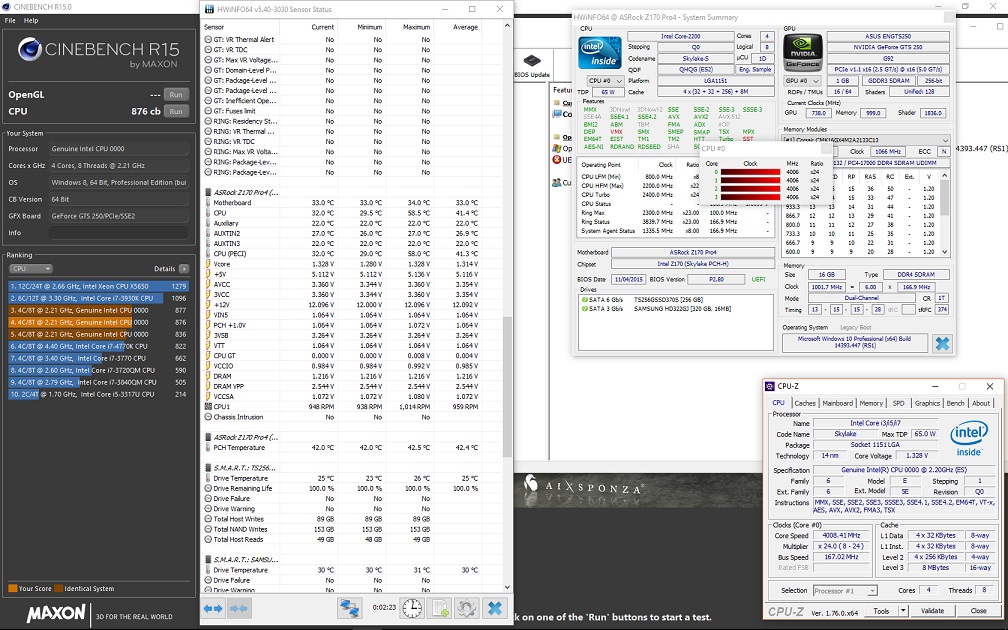
Task: Click the Maximum column header in HWiNFO
Action: click(x=417, y=27)
